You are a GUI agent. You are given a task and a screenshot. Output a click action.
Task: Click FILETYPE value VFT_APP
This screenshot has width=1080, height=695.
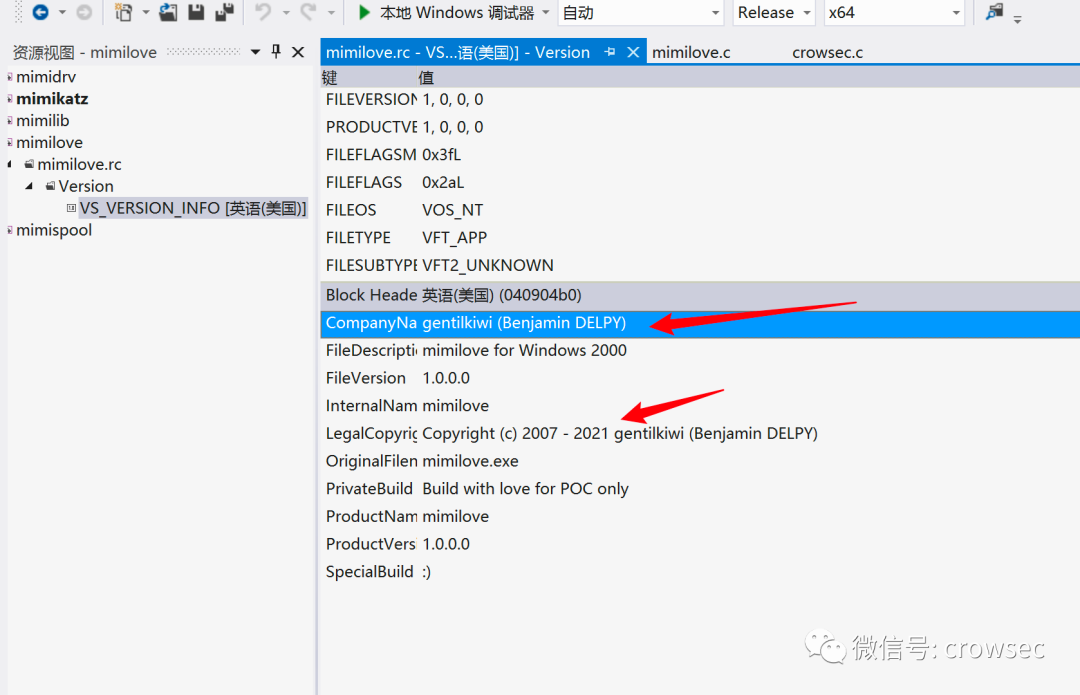[x=455, y=237]
